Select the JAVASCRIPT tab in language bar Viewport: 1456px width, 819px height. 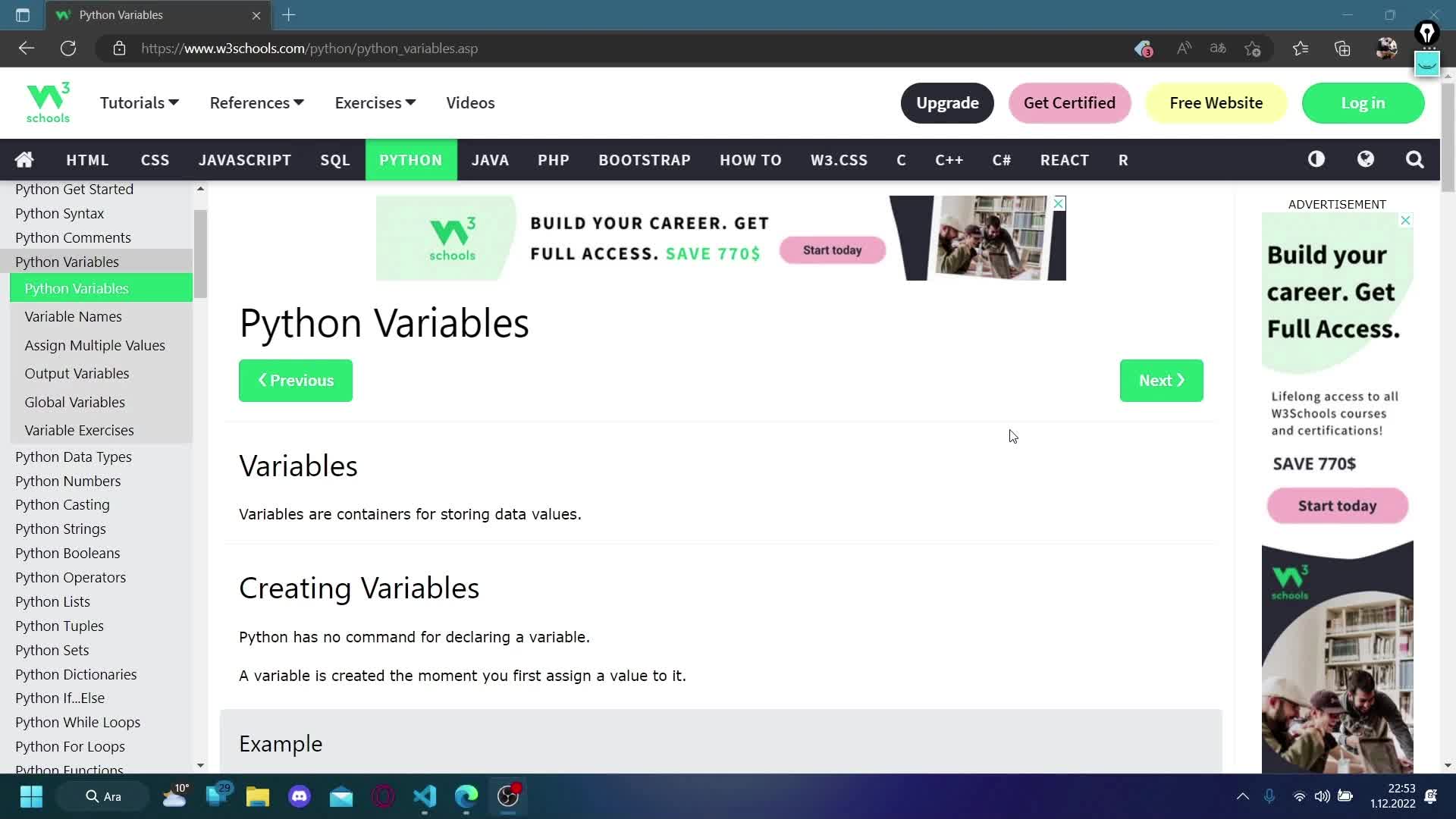[x=244, y=159]
